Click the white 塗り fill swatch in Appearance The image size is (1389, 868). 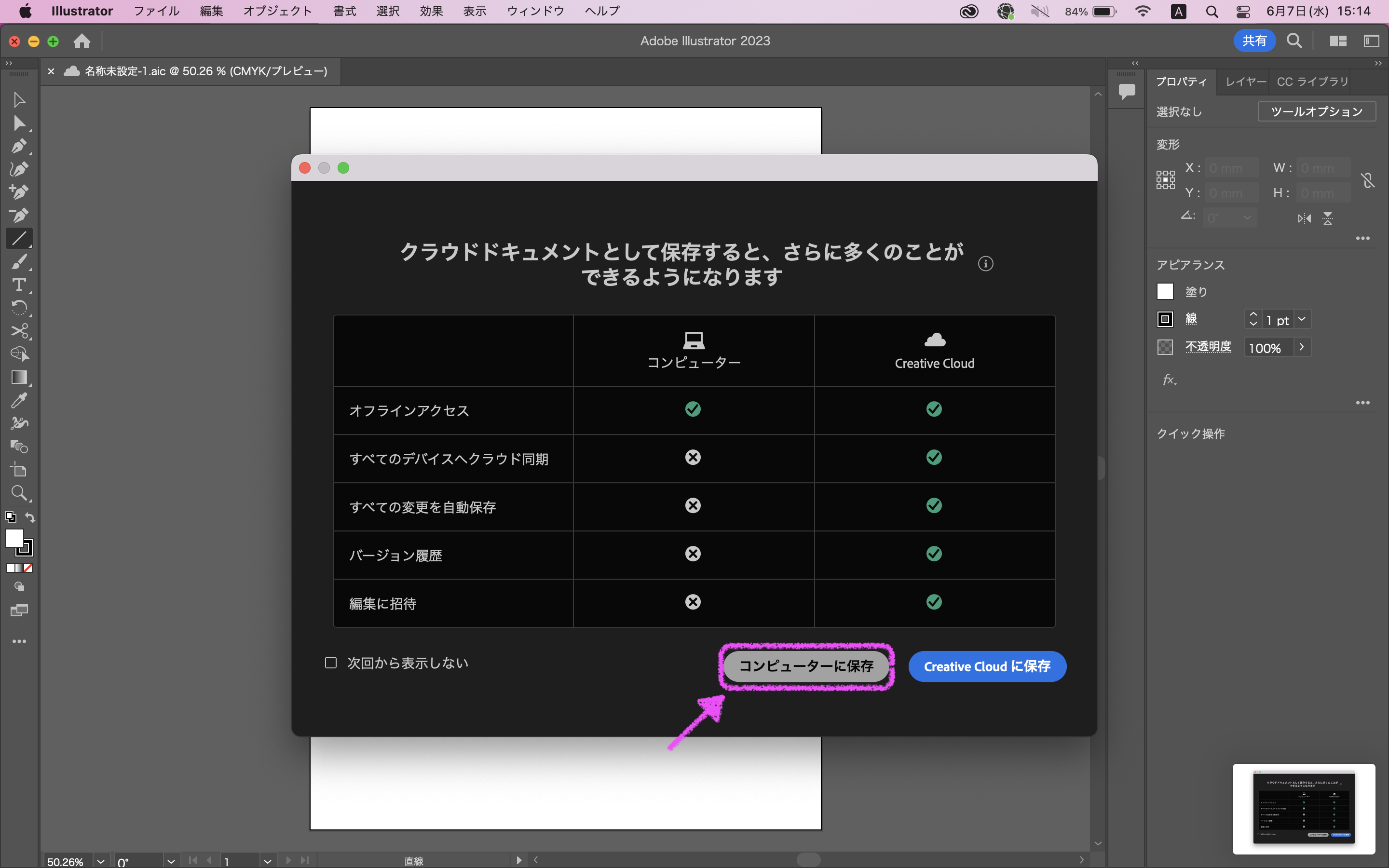coord(1165,292)
